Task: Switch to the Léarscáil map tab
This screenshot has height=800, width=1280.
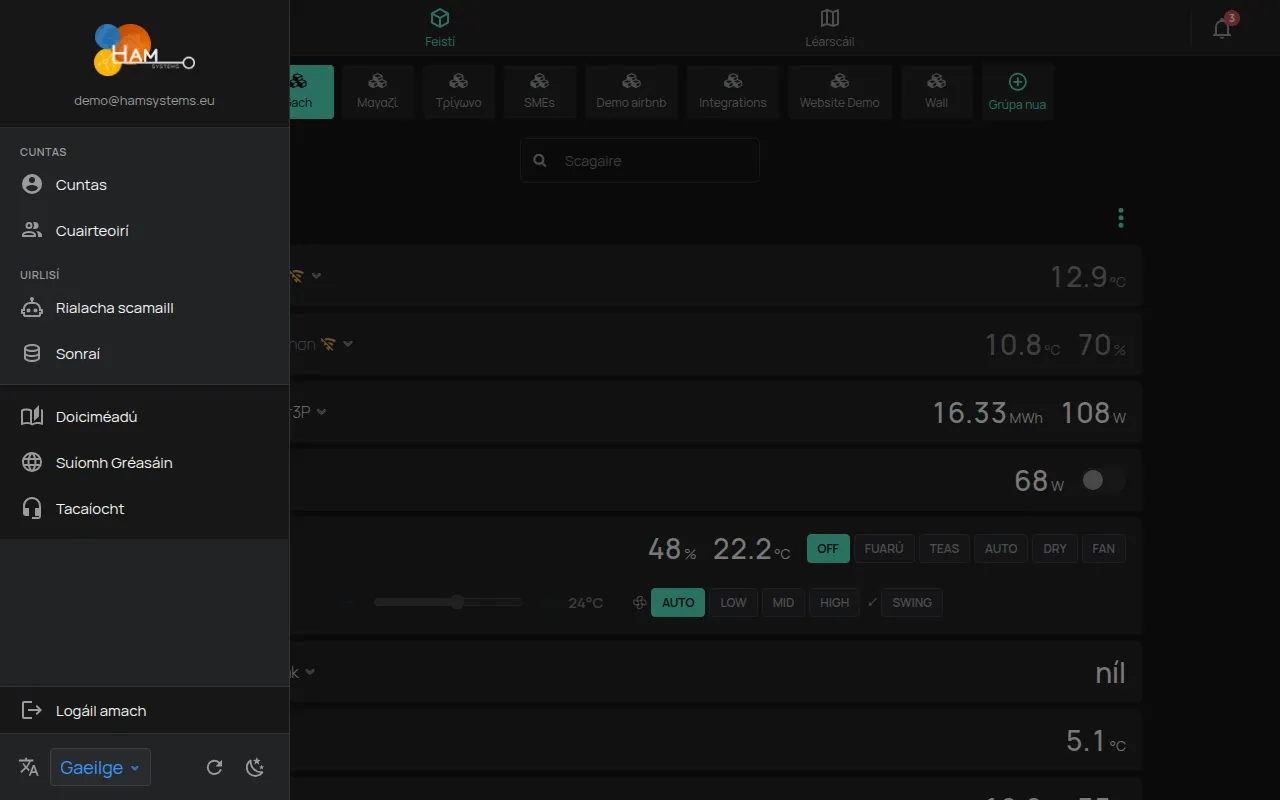Action: (830, 28)
